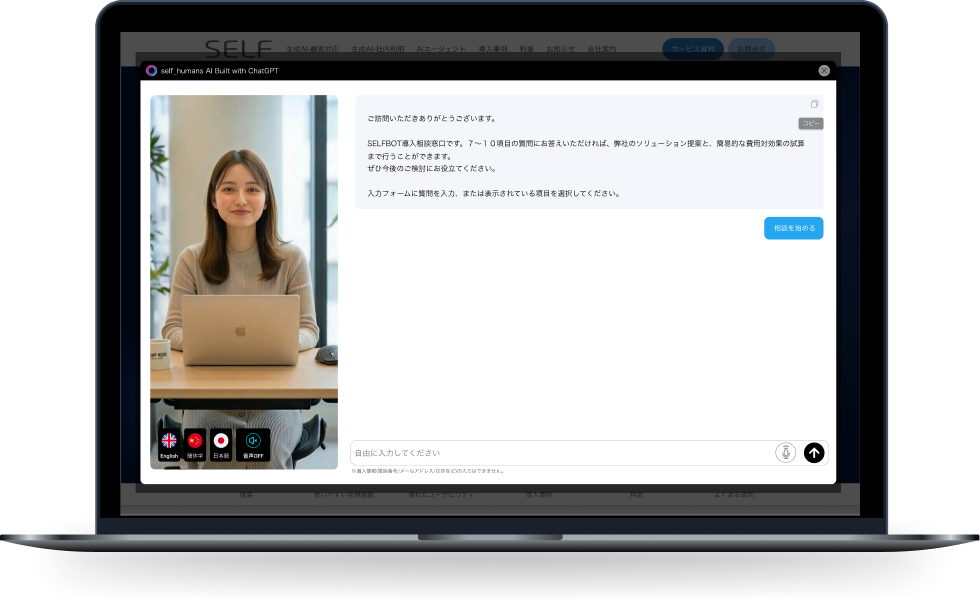Click the 自由に入力してください text field
Screen dimensions: 980x606
(560, 453)
